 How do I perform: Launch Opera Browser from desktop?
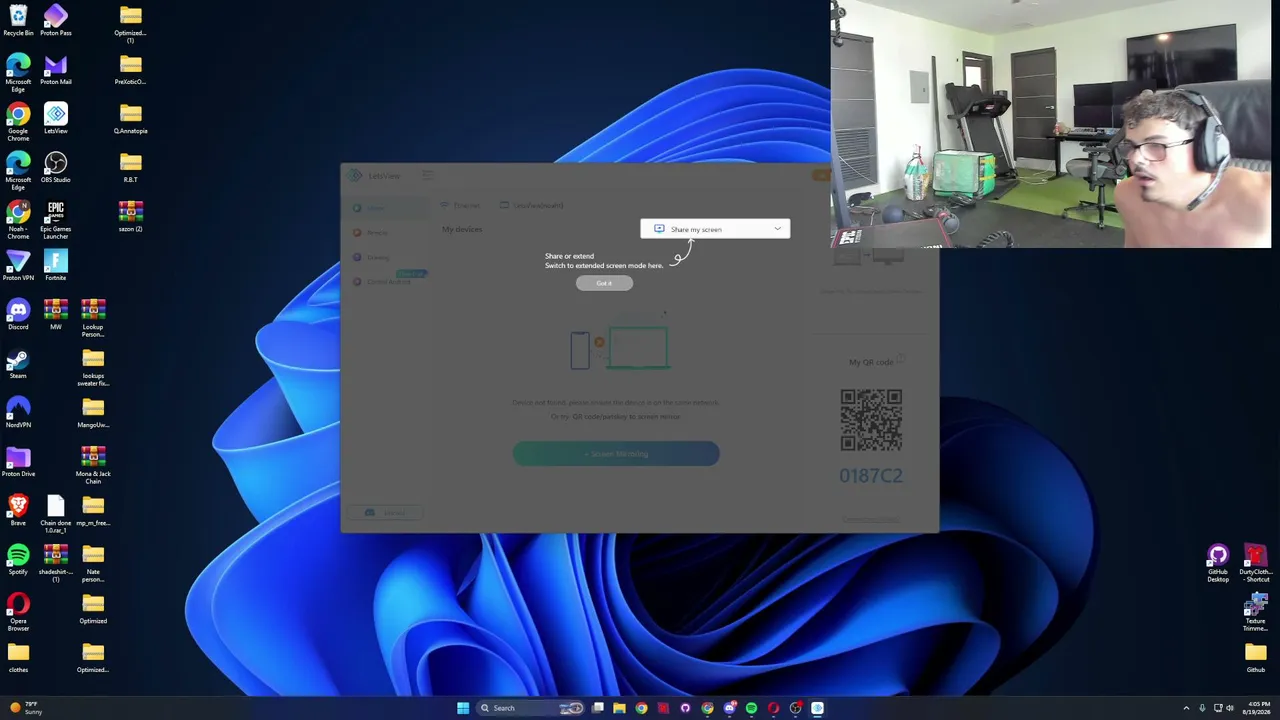coord(18,612)
